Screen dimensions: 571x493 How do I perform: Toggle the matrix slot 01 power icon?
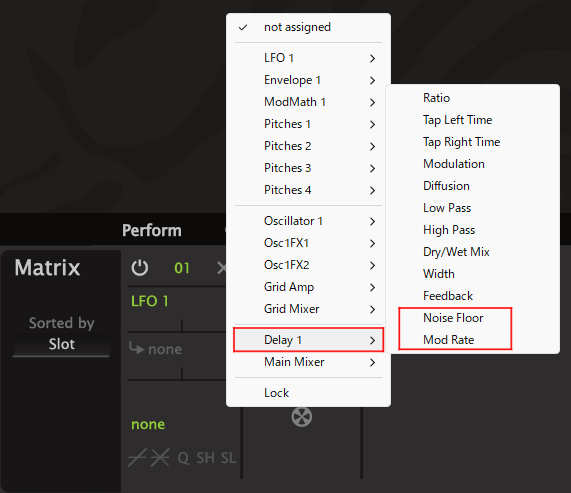pyautogui.click(x=139, y=268)
